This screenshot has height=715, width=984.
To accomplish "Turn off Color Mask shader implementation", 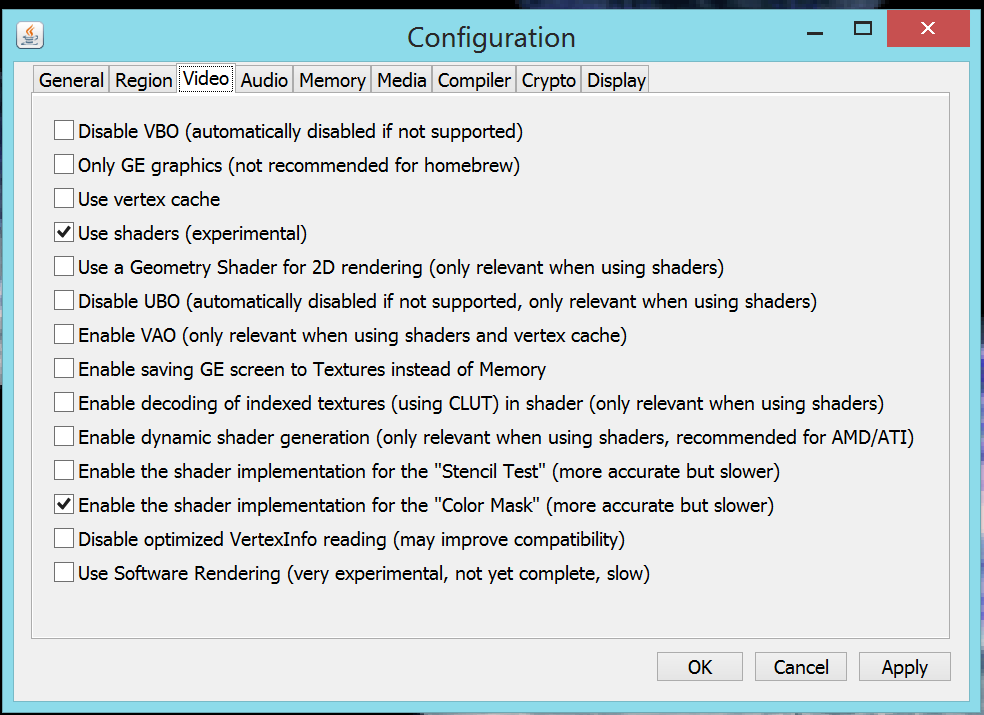I will [x=64, y=505].
